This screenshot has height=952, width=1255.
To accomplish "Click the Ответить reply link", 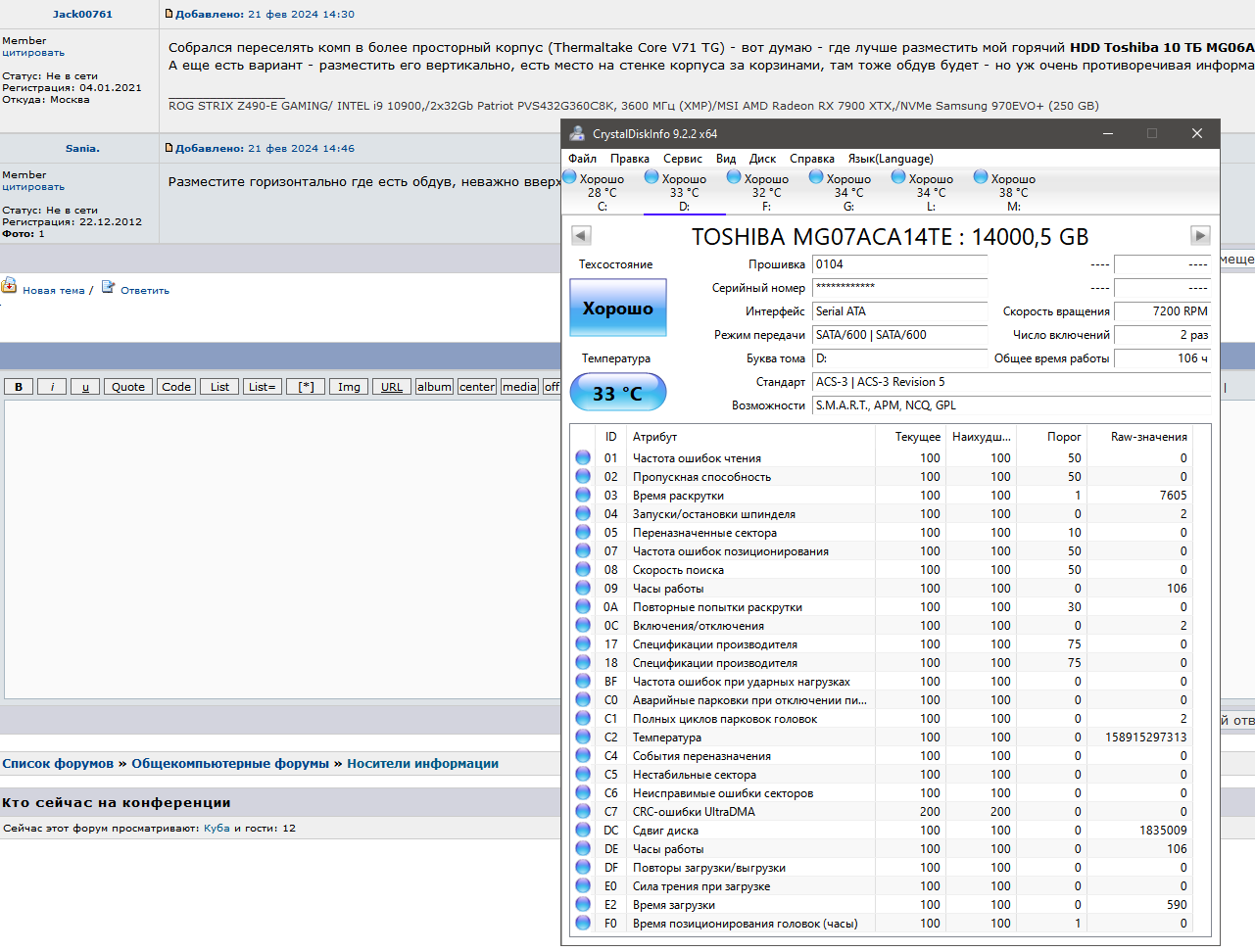I will click(145, 290).
